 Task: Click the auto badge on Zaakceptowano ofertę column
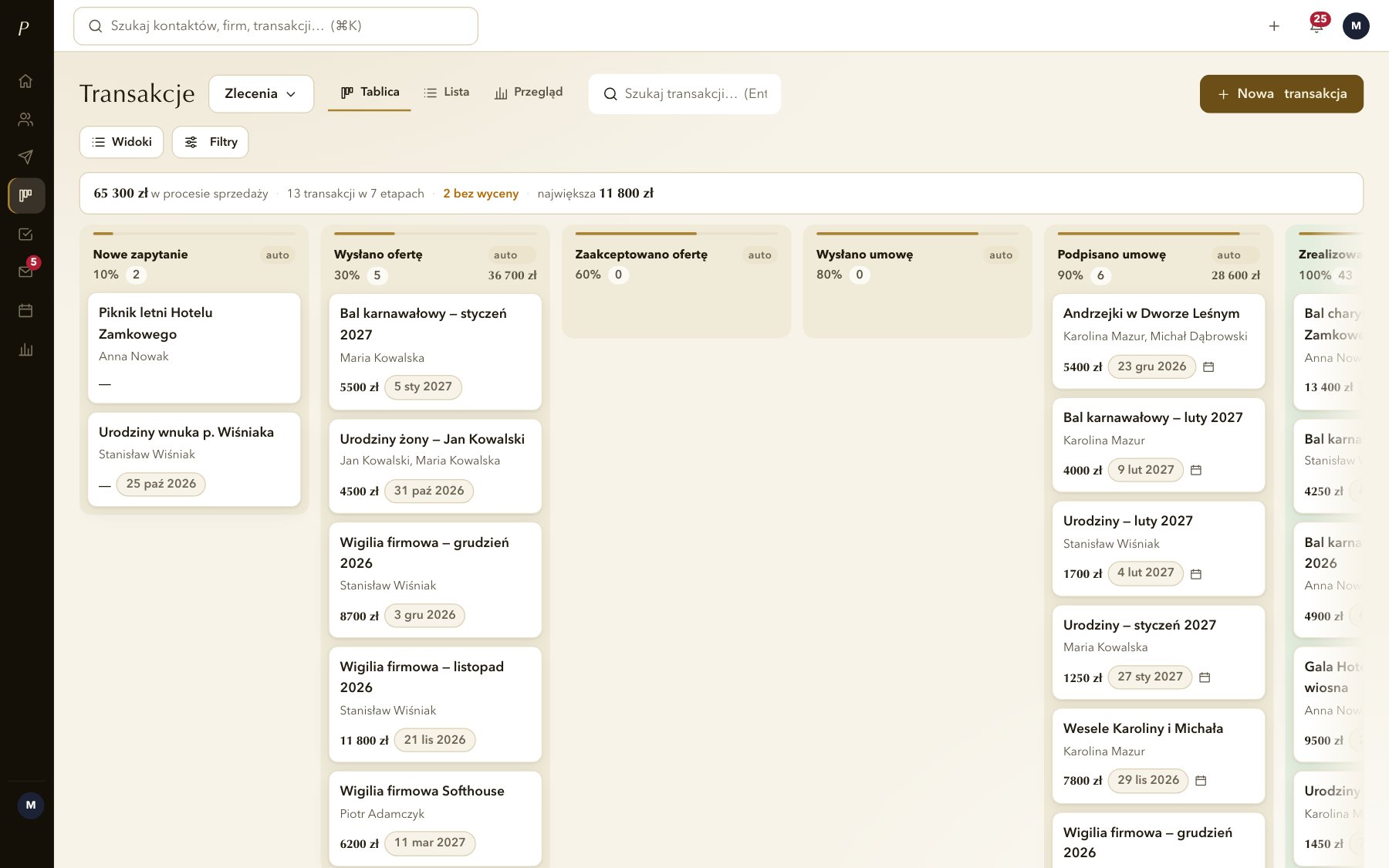(760, 255)
